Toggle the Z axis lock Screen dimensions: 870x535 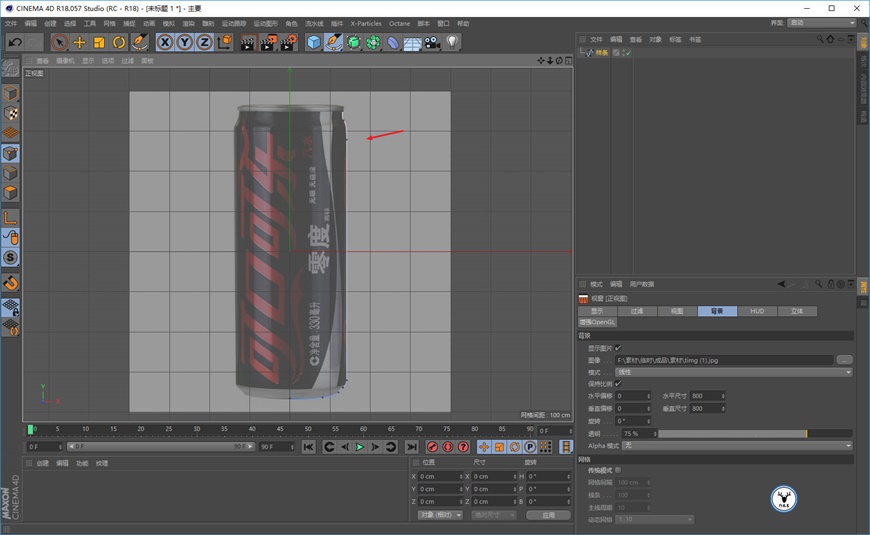coord(205,42)
